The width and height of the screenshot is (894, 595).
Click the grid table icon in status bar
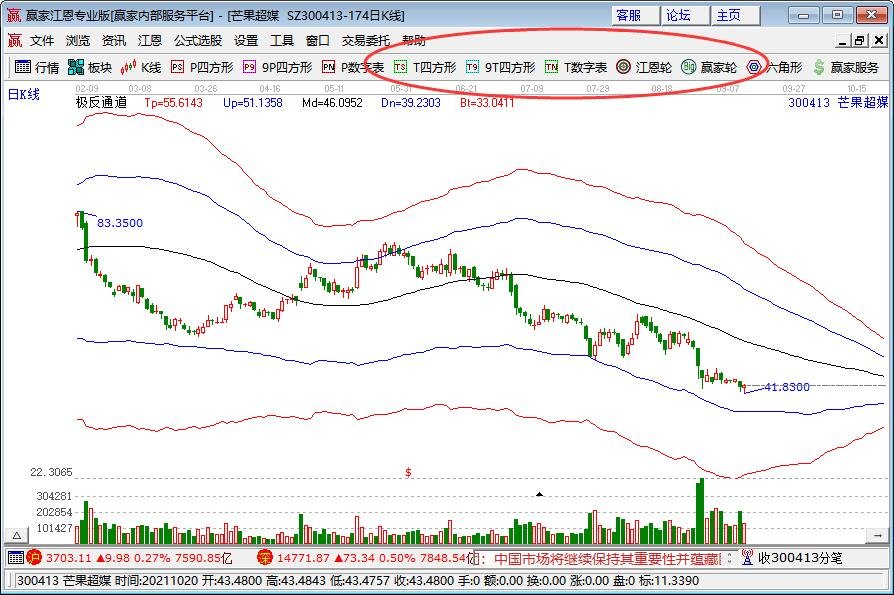coord(16,557)
